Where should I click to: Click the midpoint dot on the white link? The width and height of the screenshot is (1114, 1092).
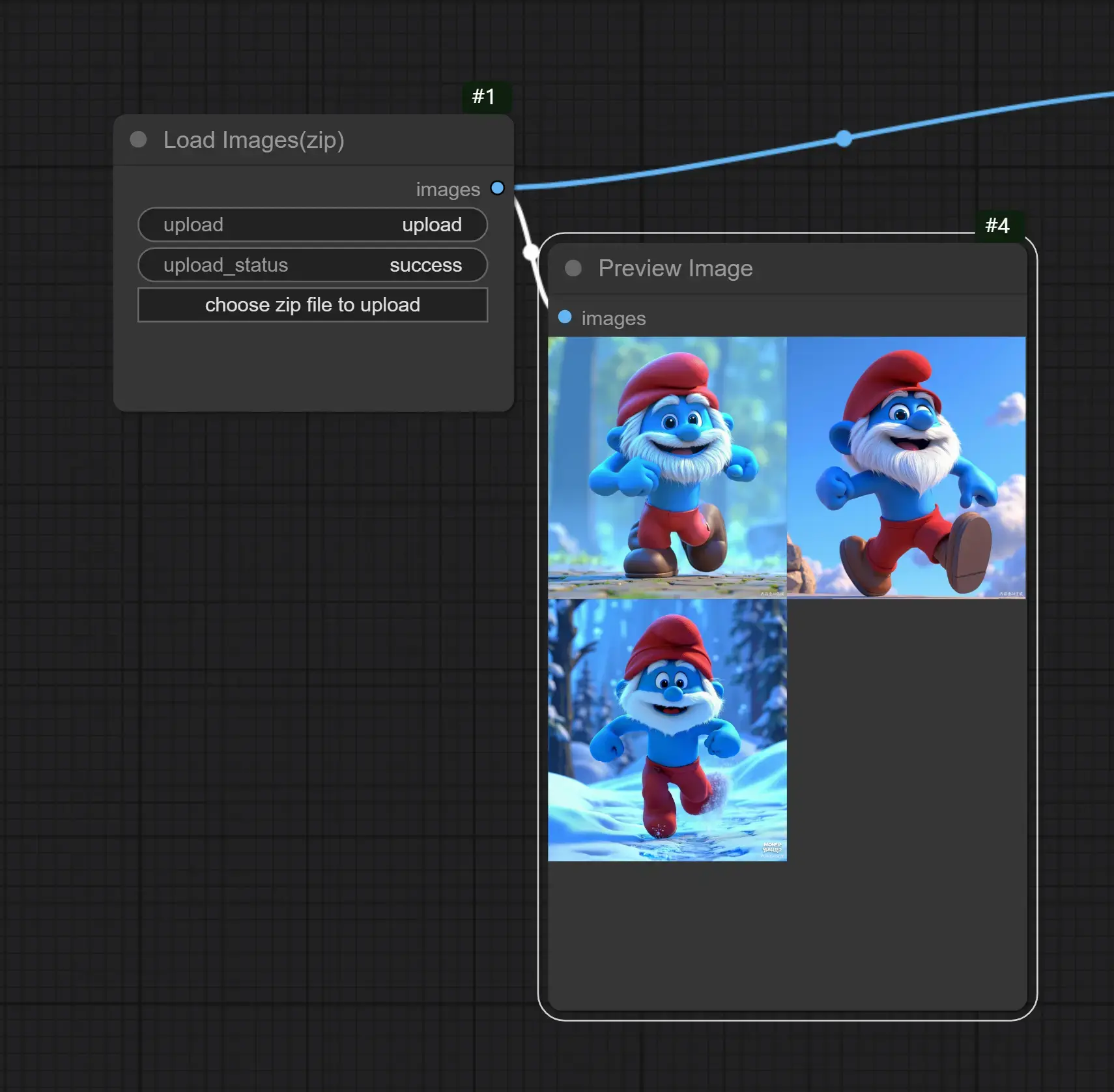532,251
